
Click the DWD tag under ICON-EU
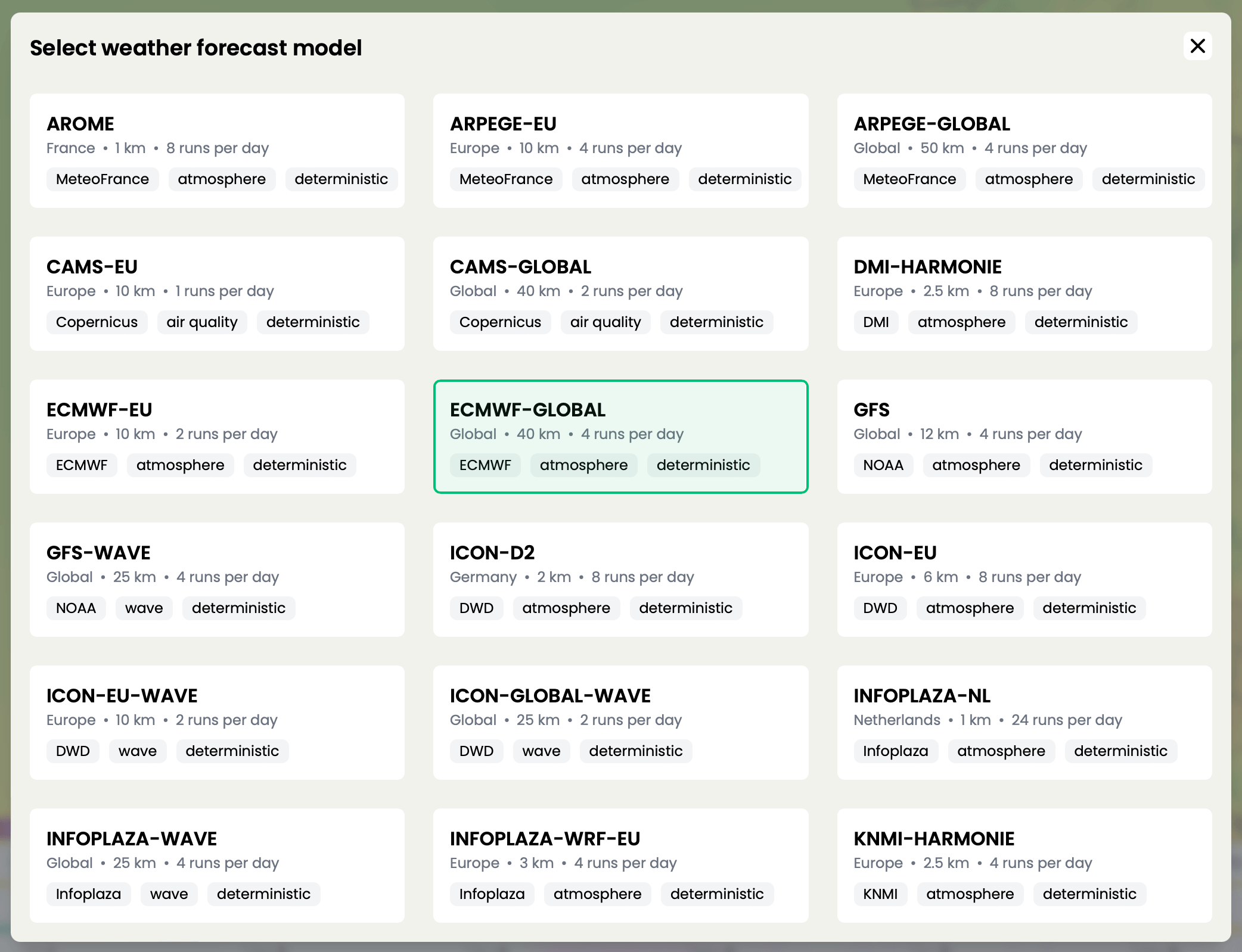[x=880, y=608]
